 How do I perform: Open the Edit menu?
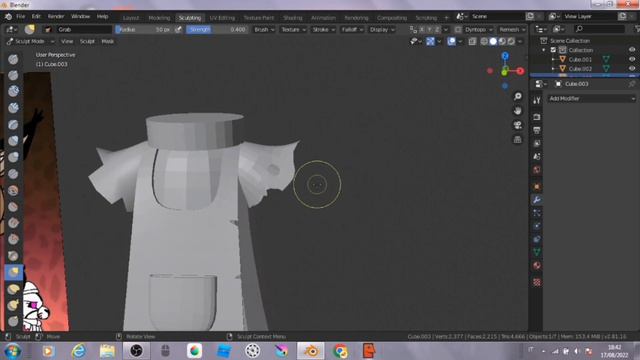pyautogui.click(x=36, y=17)
